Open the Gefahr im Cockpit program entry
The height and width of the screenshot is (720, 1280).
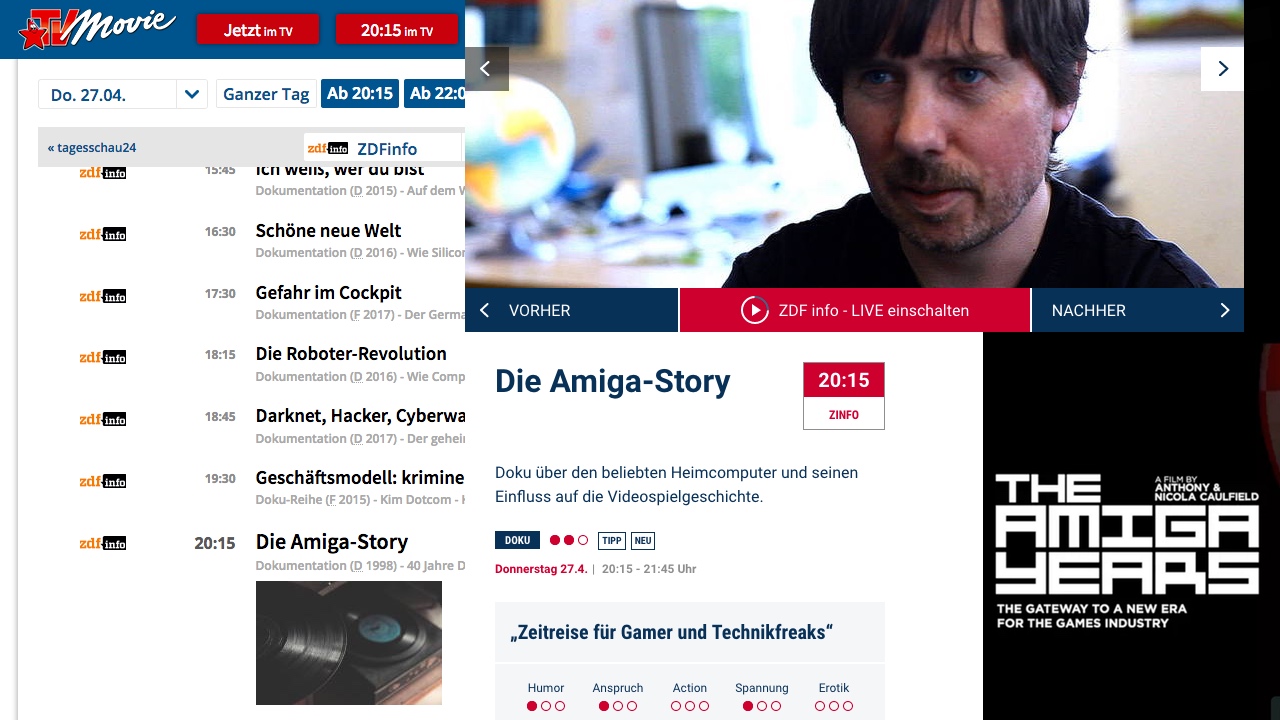(328, 293)
